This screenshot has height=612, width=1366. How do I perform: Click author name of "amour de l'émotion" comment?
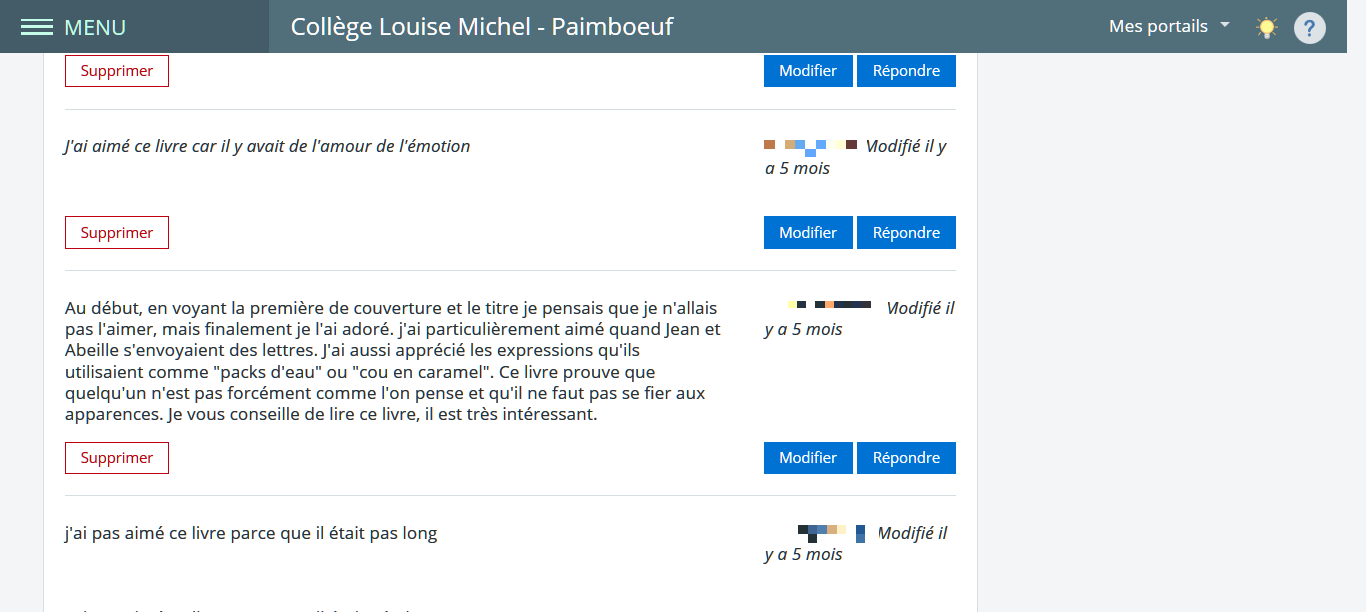click(810, 147)
